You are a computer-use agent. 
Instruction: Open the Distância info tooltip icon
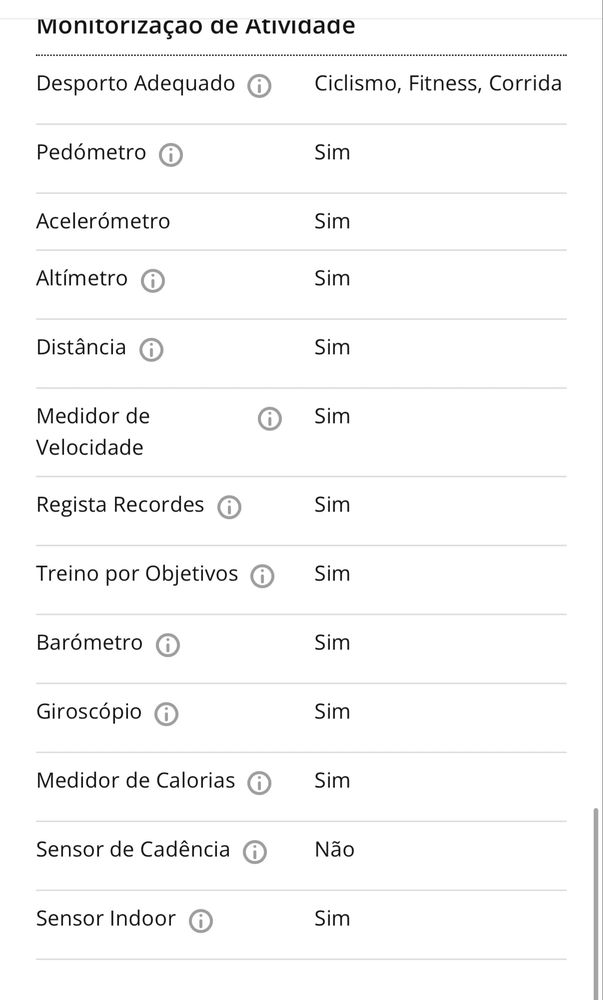151,349
